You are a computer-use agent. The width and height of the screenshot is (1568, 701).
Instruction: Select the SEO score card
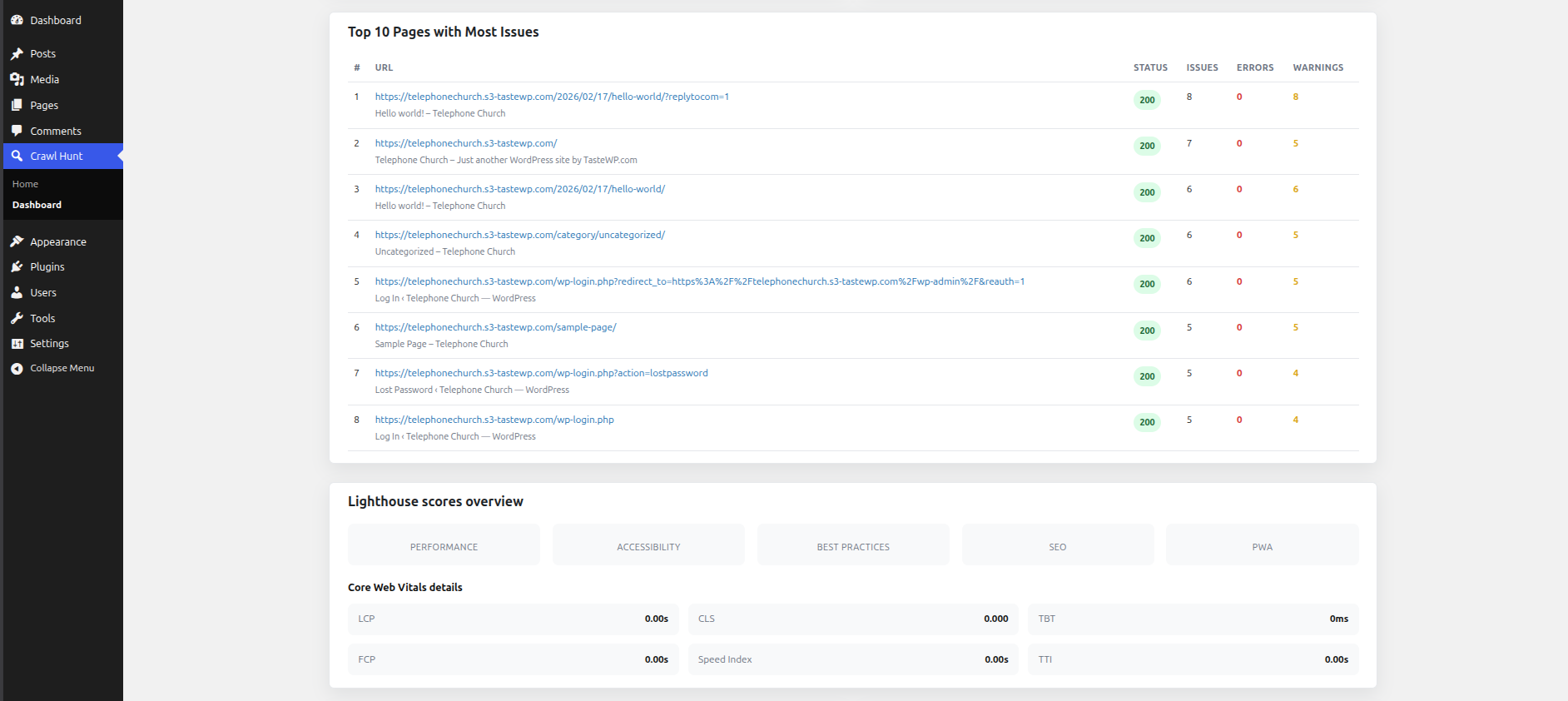pos(1058,544)
